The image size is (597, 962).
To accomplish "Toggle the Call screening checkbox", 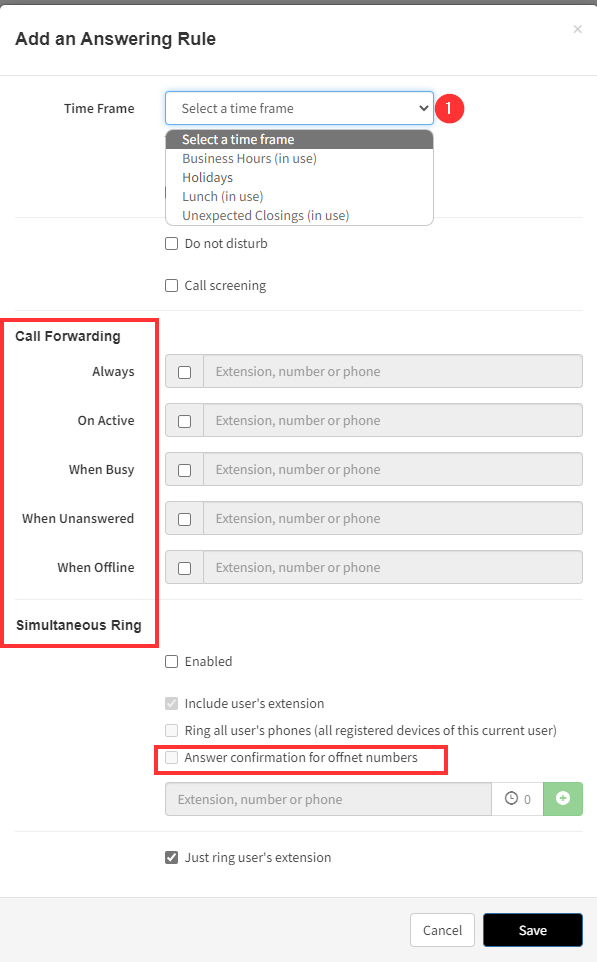I will coord(172,285).
